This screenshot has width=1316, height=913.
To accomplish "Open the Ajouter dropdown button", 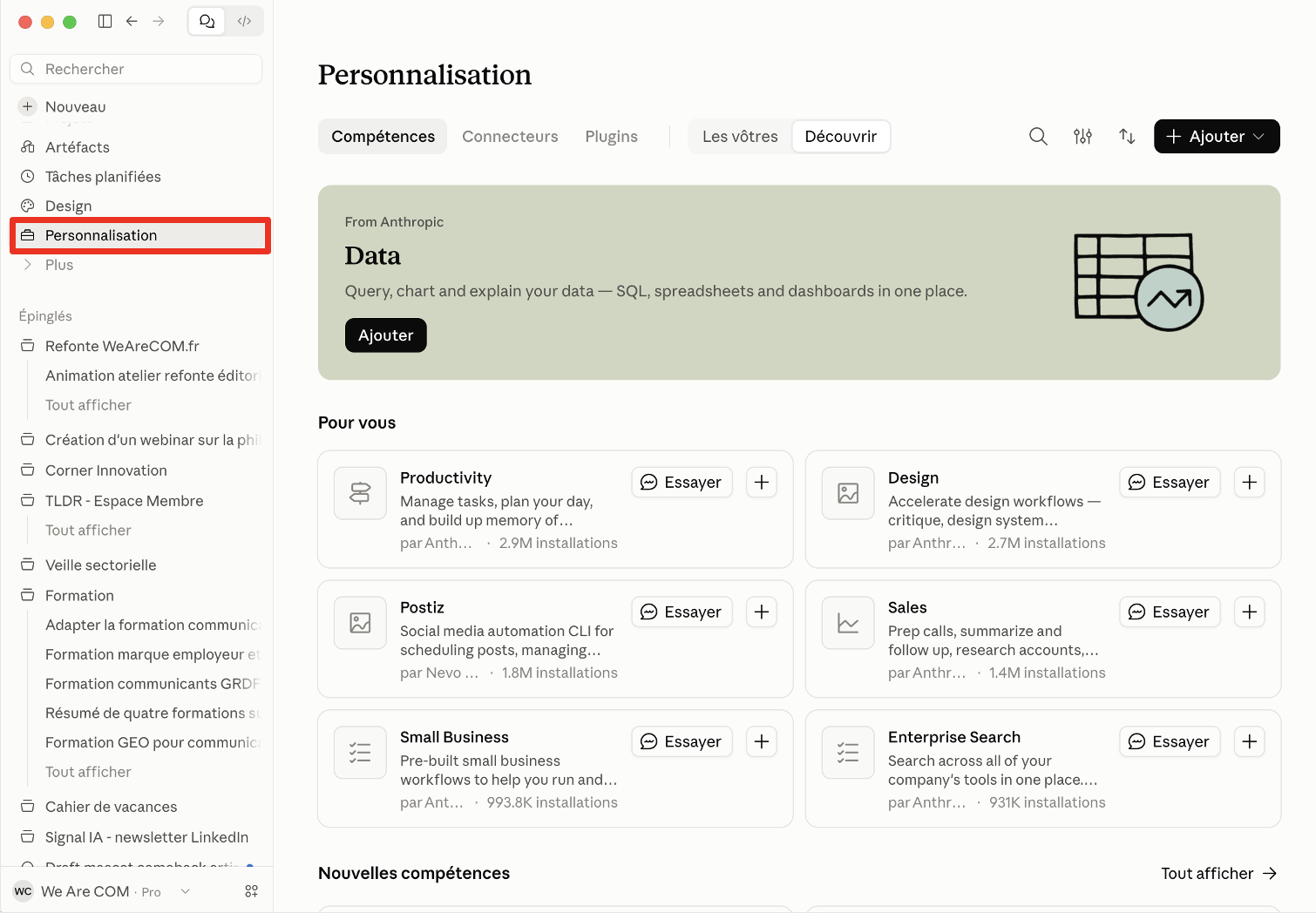I will 1217,137.
